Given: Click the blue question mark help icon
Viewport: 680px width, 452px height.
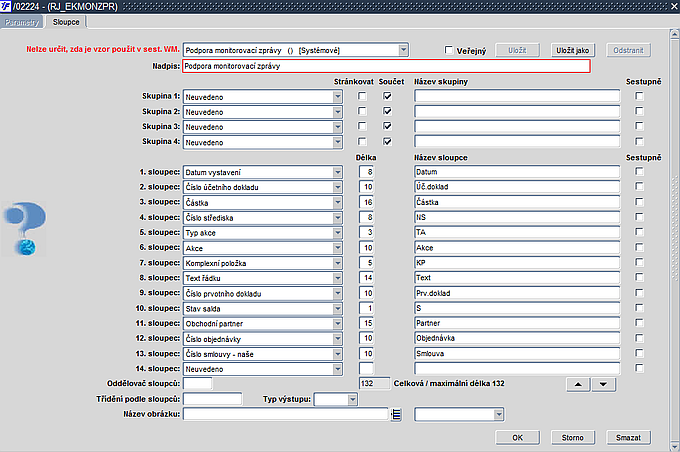Looking at the screenshot, I should click(25, 228).
